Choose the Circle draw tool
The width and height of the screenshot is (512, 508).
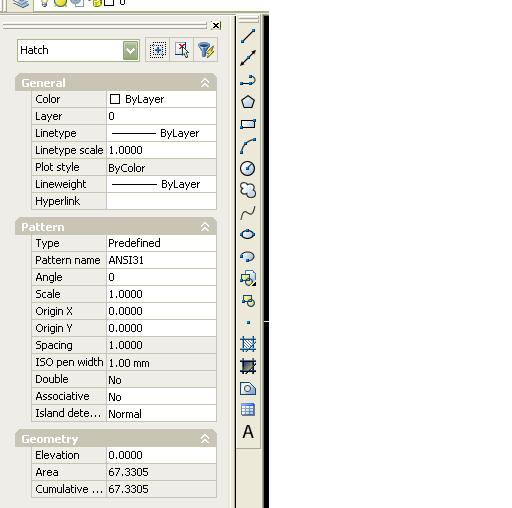(248, 168)
